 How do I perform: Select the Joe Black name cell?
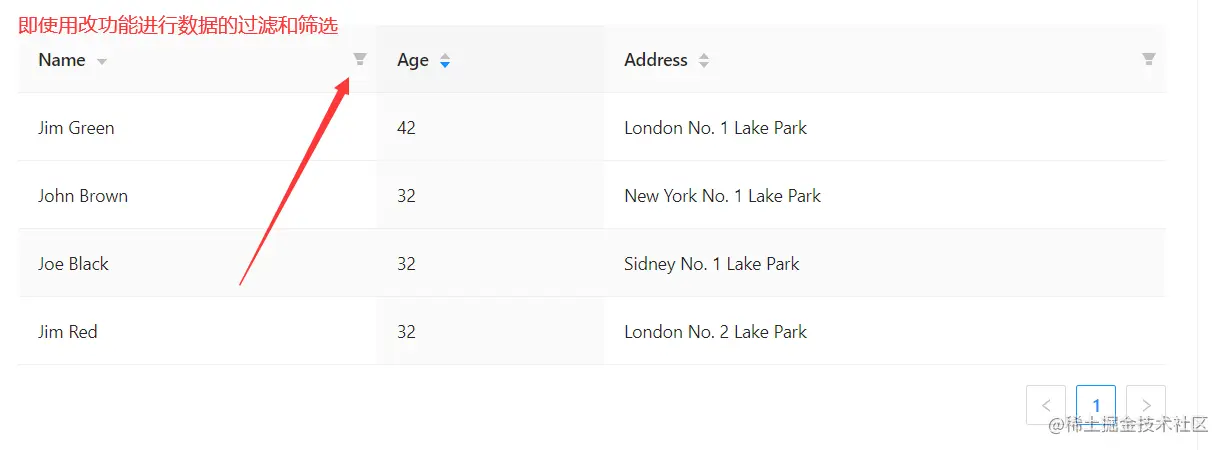[x=73, y=264]
